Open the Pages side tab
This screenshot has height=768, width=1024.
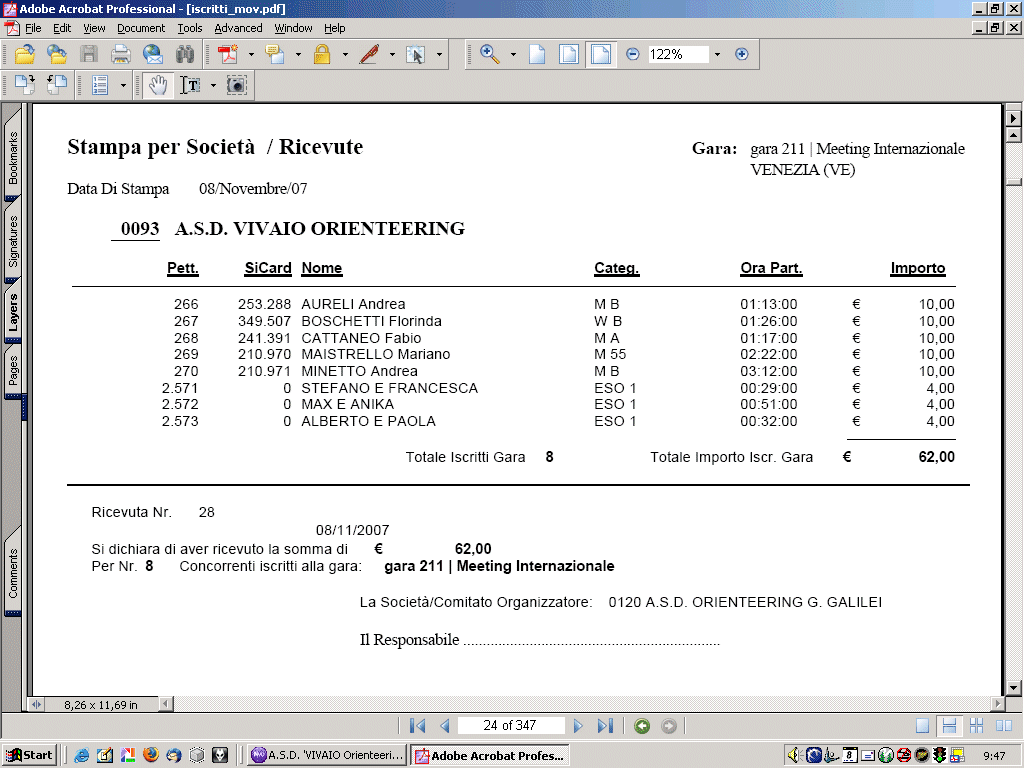13,370
